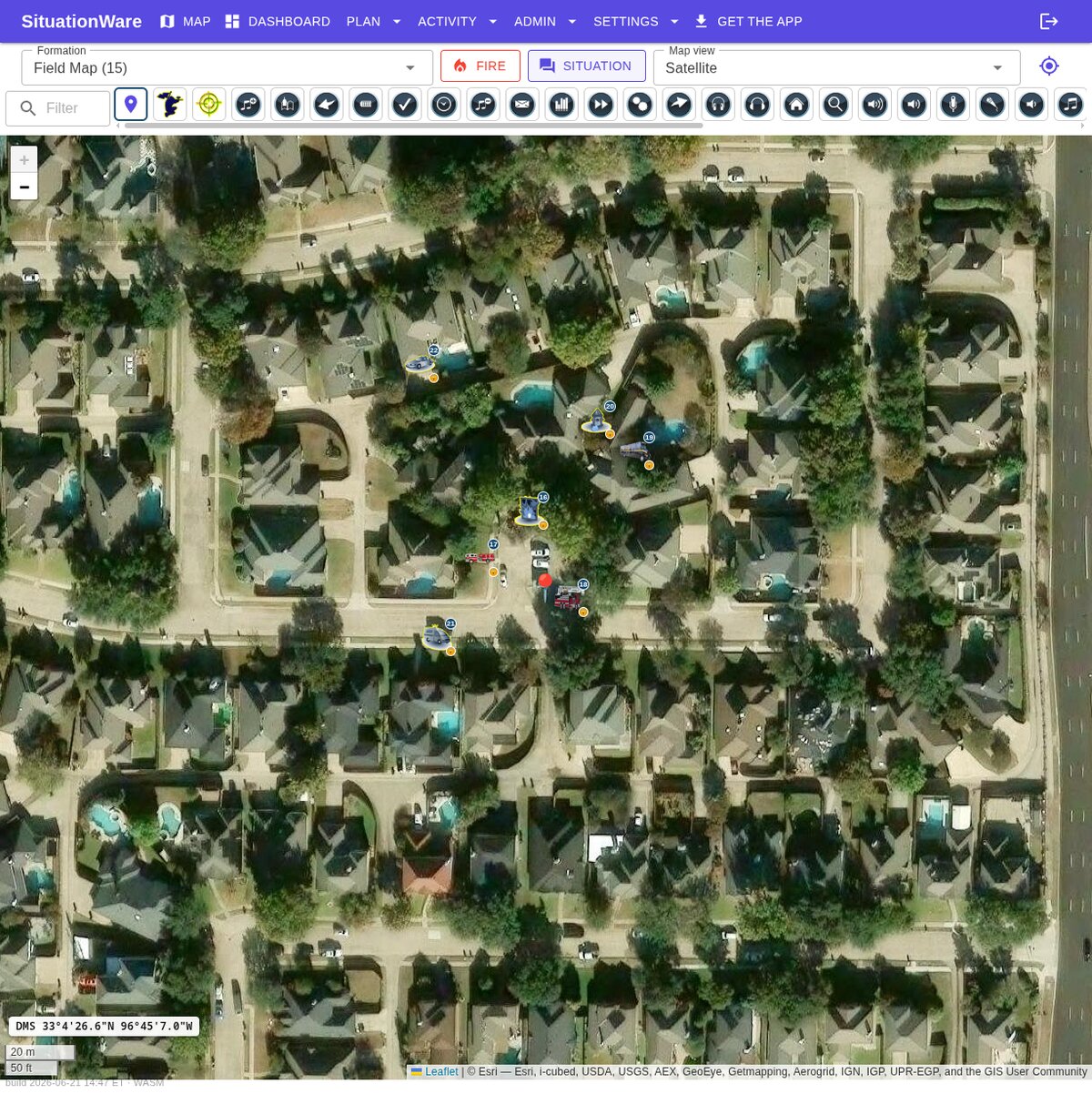Open the Leaflet attribution link
The image size is (1092, 1094).
(x=441, y=1071)
